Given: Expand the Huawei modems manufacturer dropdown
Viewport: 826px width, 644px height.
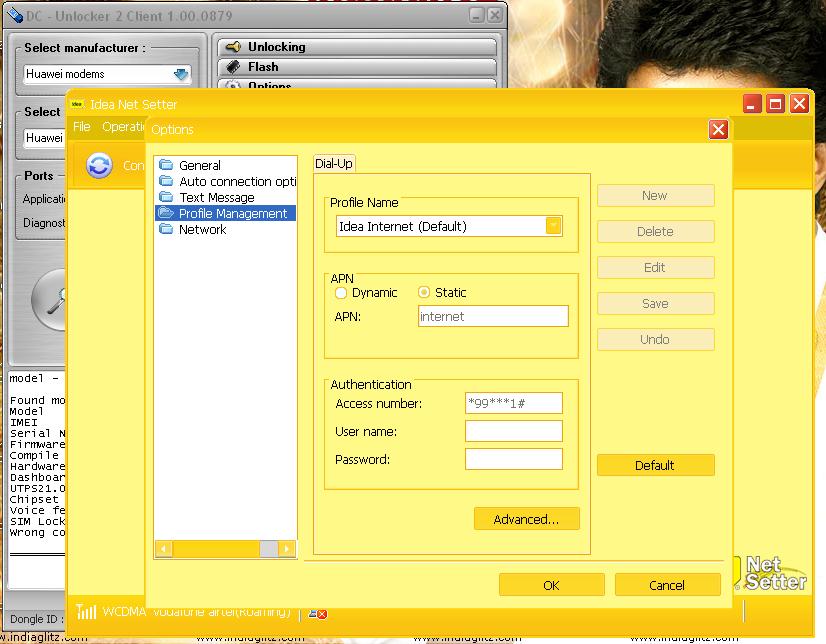Looking at the screenshot, I should coord(180,74).
